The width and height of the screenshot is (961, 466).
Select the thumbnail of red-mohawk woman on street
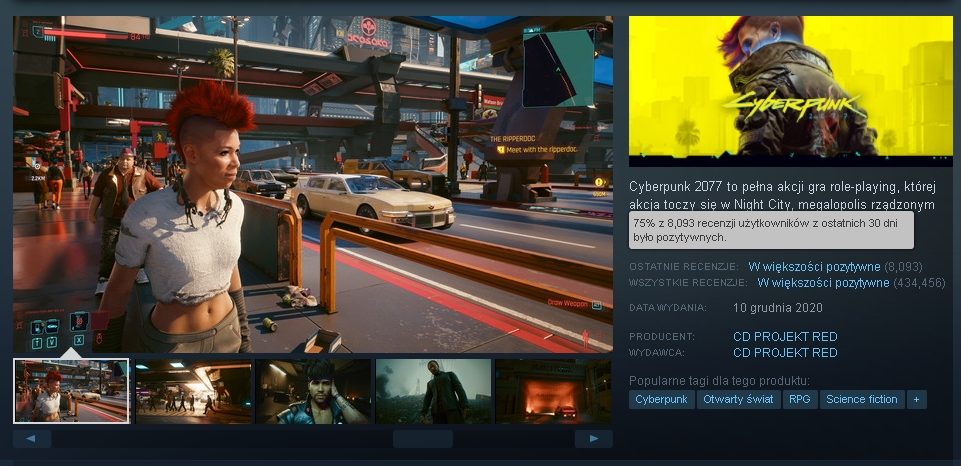[71, 391]
